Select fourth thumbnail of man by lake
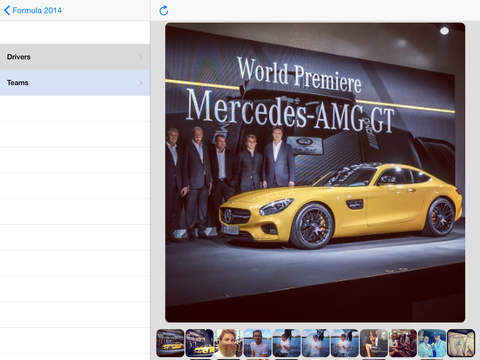 [257, 343]
